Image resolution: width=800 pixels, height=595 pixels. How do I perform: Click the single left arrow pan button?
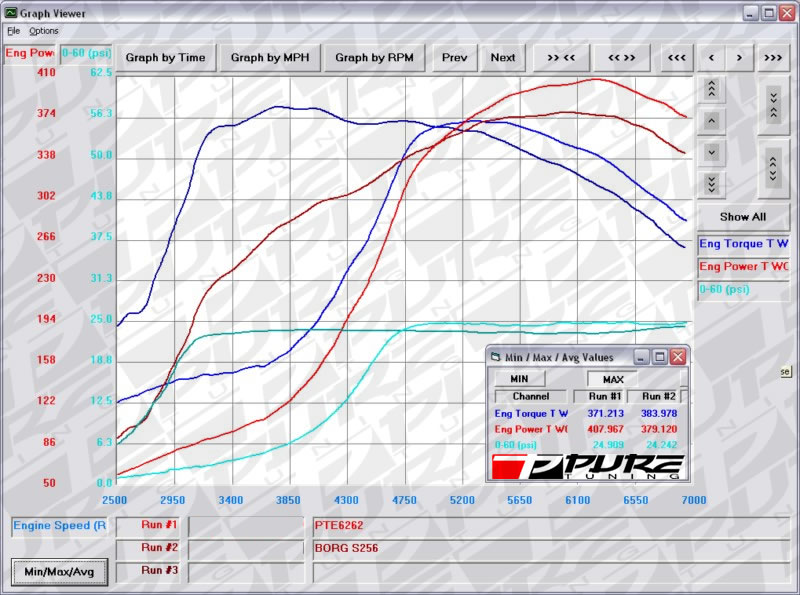tap(711, 57)
